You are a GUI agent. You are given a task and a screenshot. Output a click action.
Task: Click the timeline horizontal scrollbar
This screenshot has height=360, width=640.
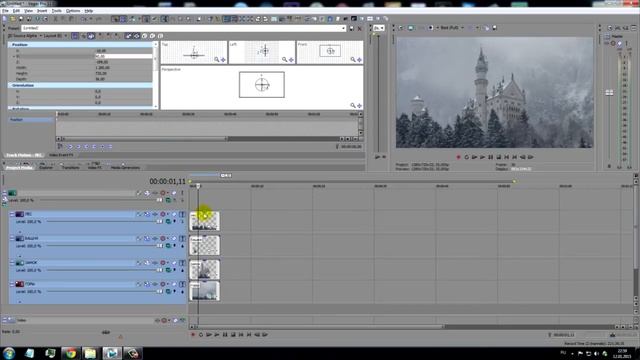click(x=320, y=327)
